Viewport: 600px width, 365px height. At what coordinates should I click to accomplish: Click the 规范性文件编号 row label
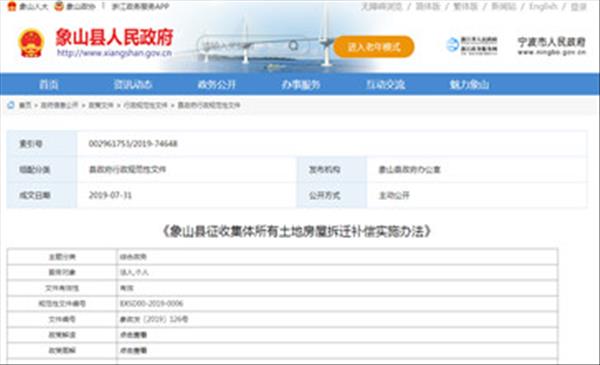coord(62,304)
